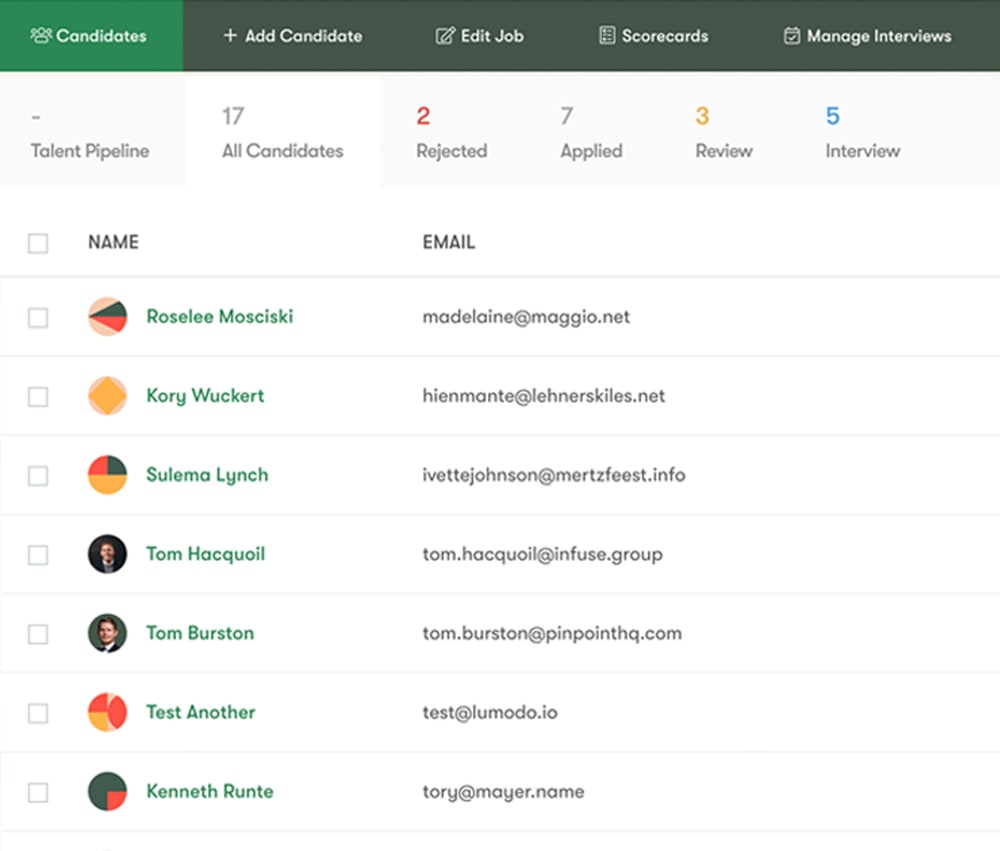Open Tom Burston's candidate link
This screenshot has height=851, width=1000.
[200, 633]
